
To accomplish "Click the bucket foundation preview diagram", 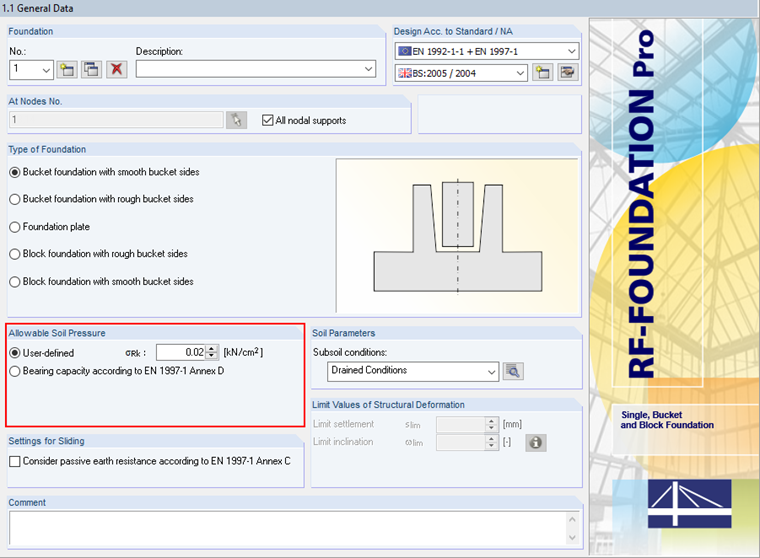I will pos(458,237).
